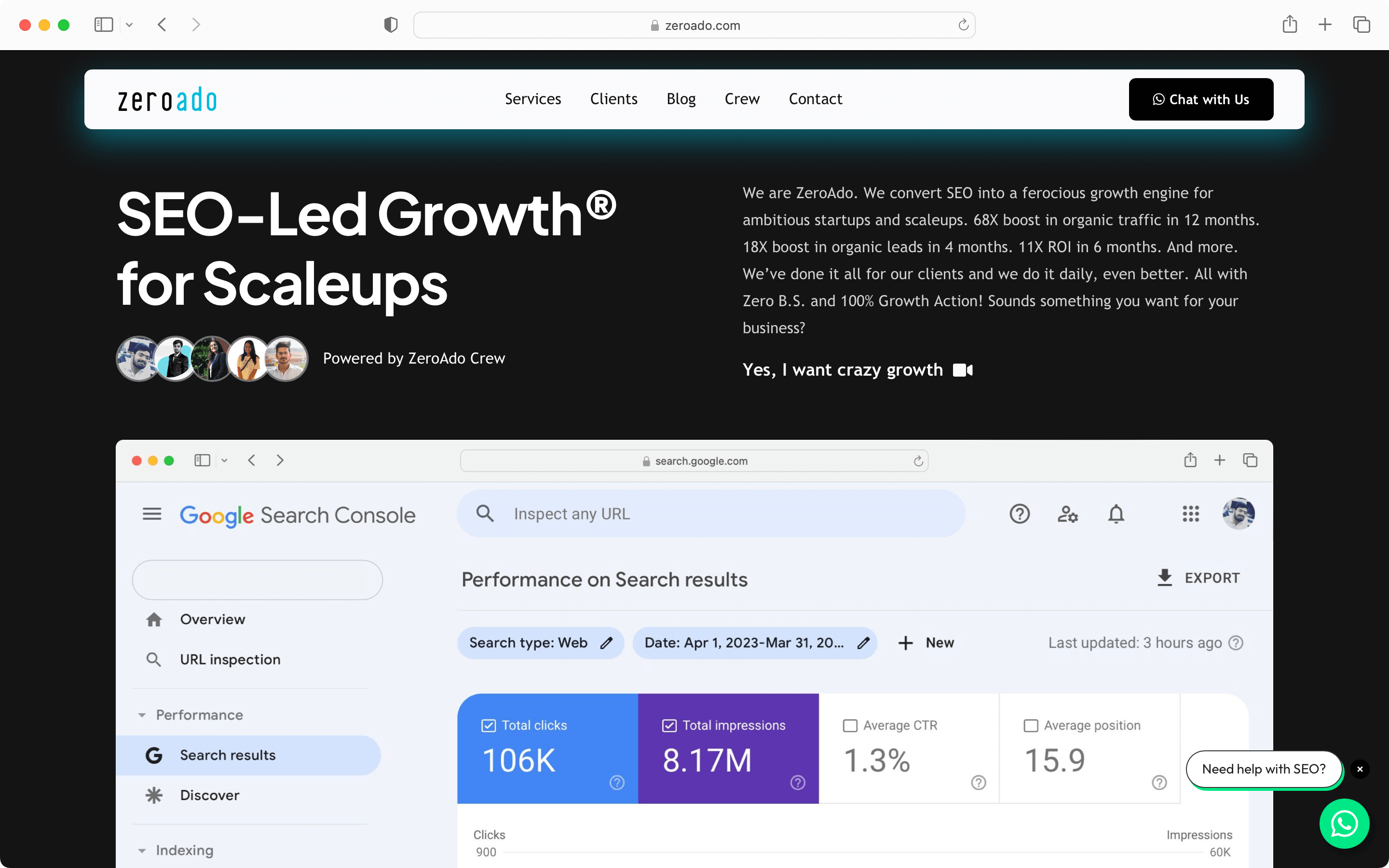Show Safari tab overview
Image resolution: width=1389 pixels, height=868 pixels.
pos(1362,25)
